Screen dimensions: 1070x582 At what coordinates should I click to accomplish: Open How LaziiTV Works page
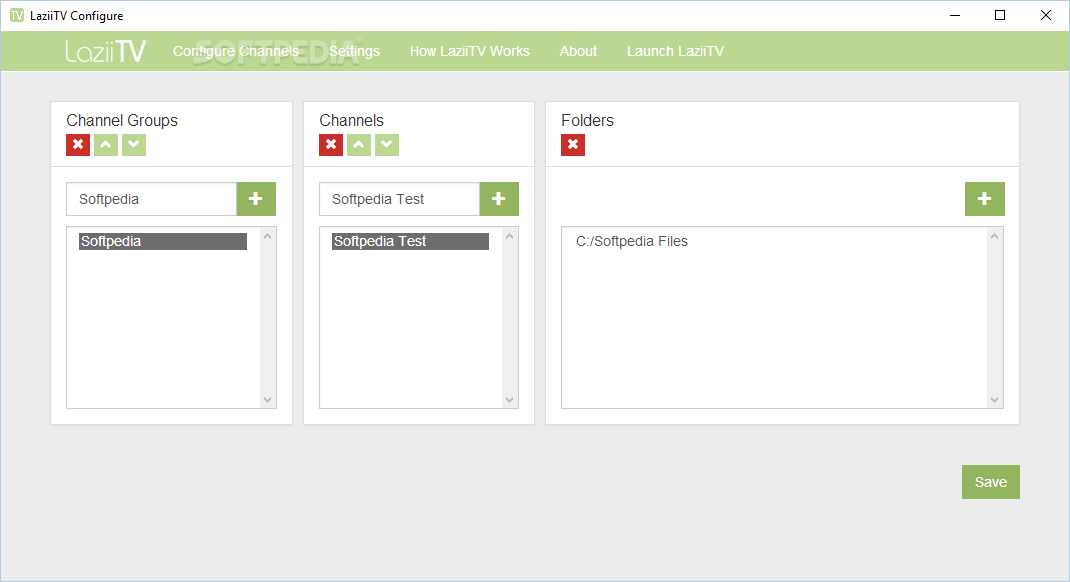tap(469, 51)
